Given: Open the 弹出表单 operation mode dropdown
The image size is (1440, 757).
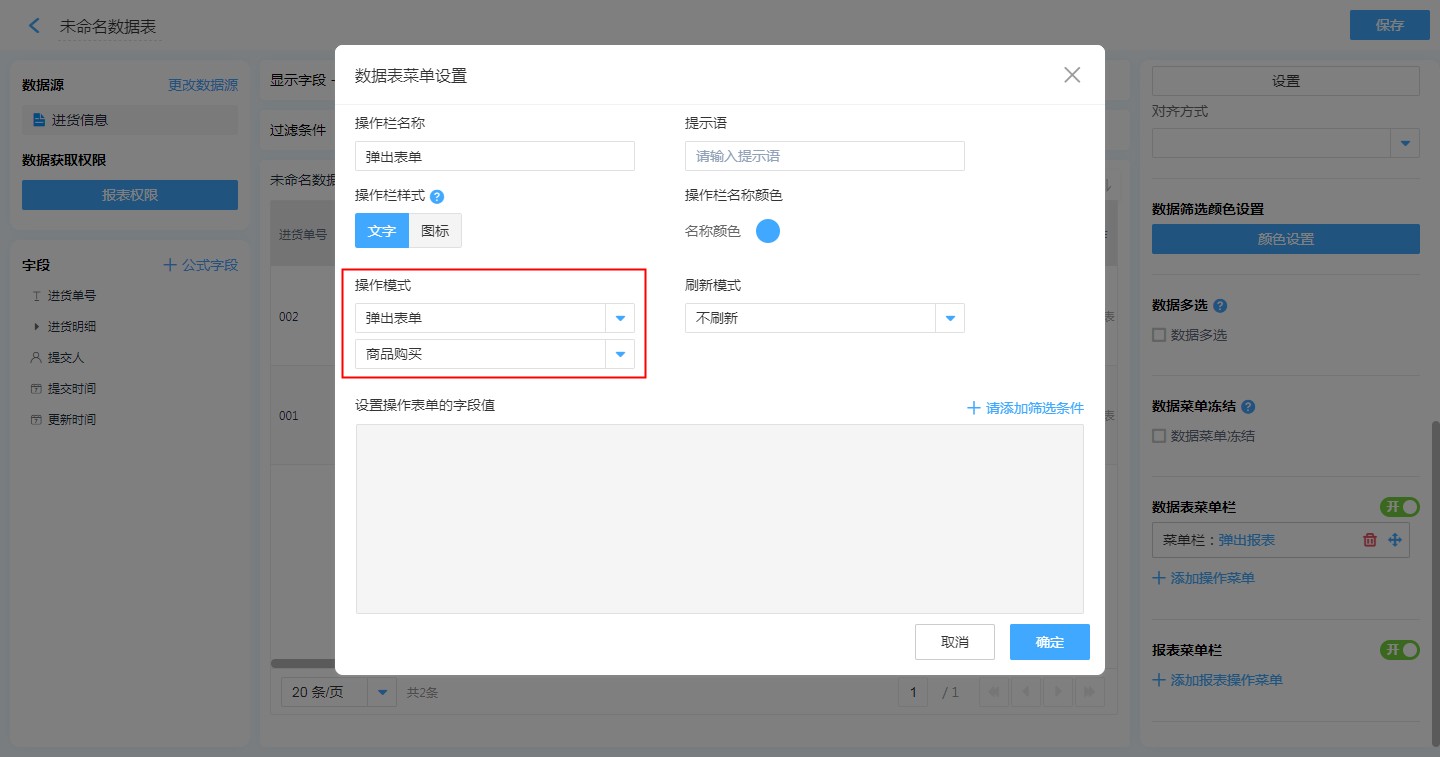Looking at the screenshot, I should click(x=620, y=318).
